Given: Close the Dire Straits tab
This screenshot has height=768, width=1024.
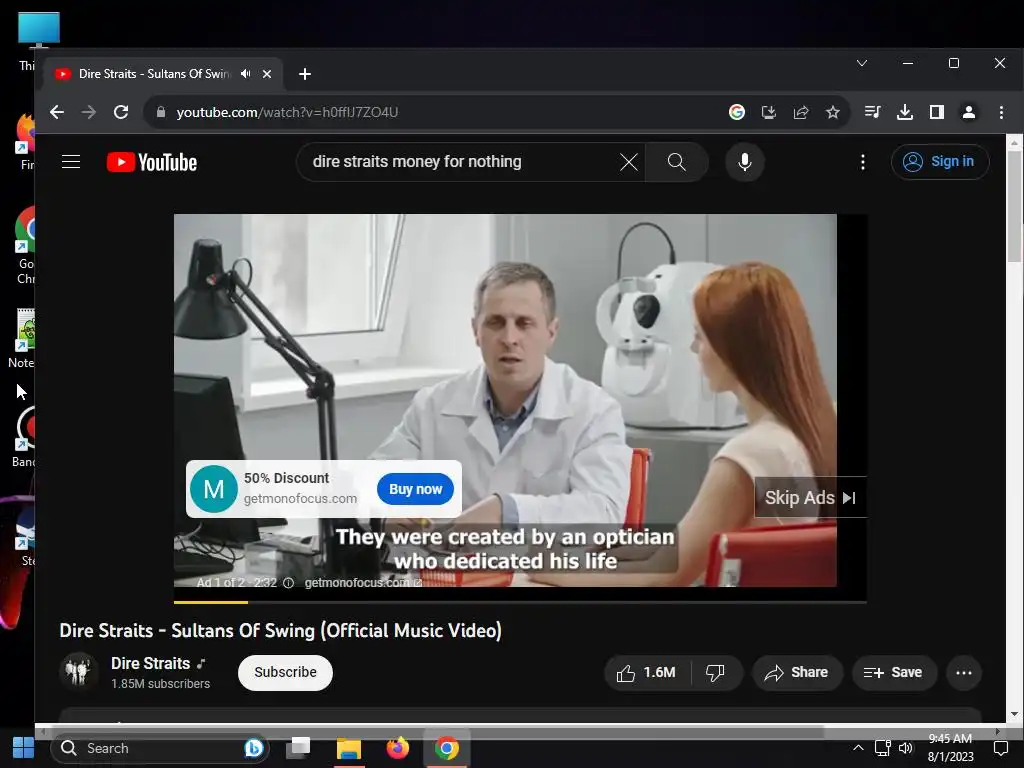Looking at the screenshot, I should tap(266, 74).
